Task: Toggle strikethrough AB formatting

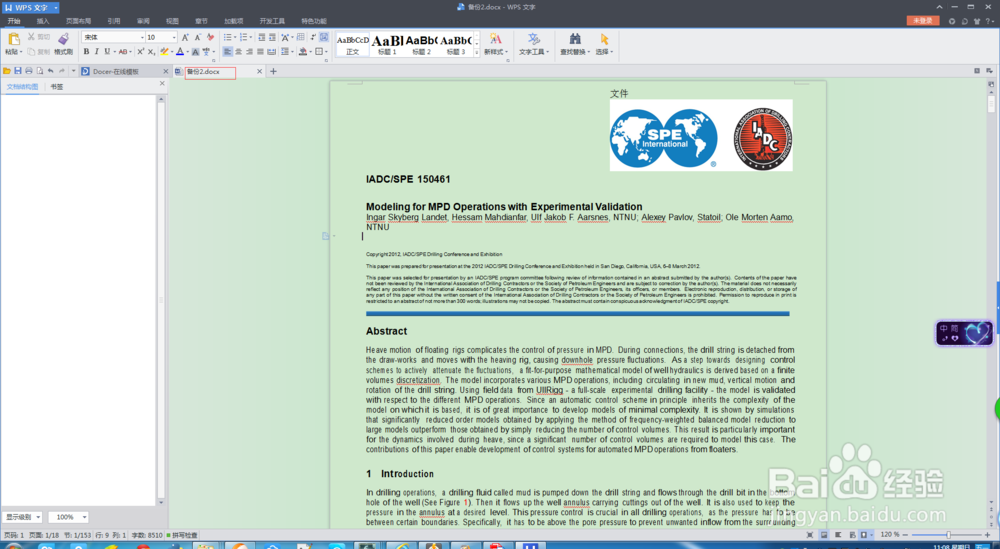Action: point(123,52)
